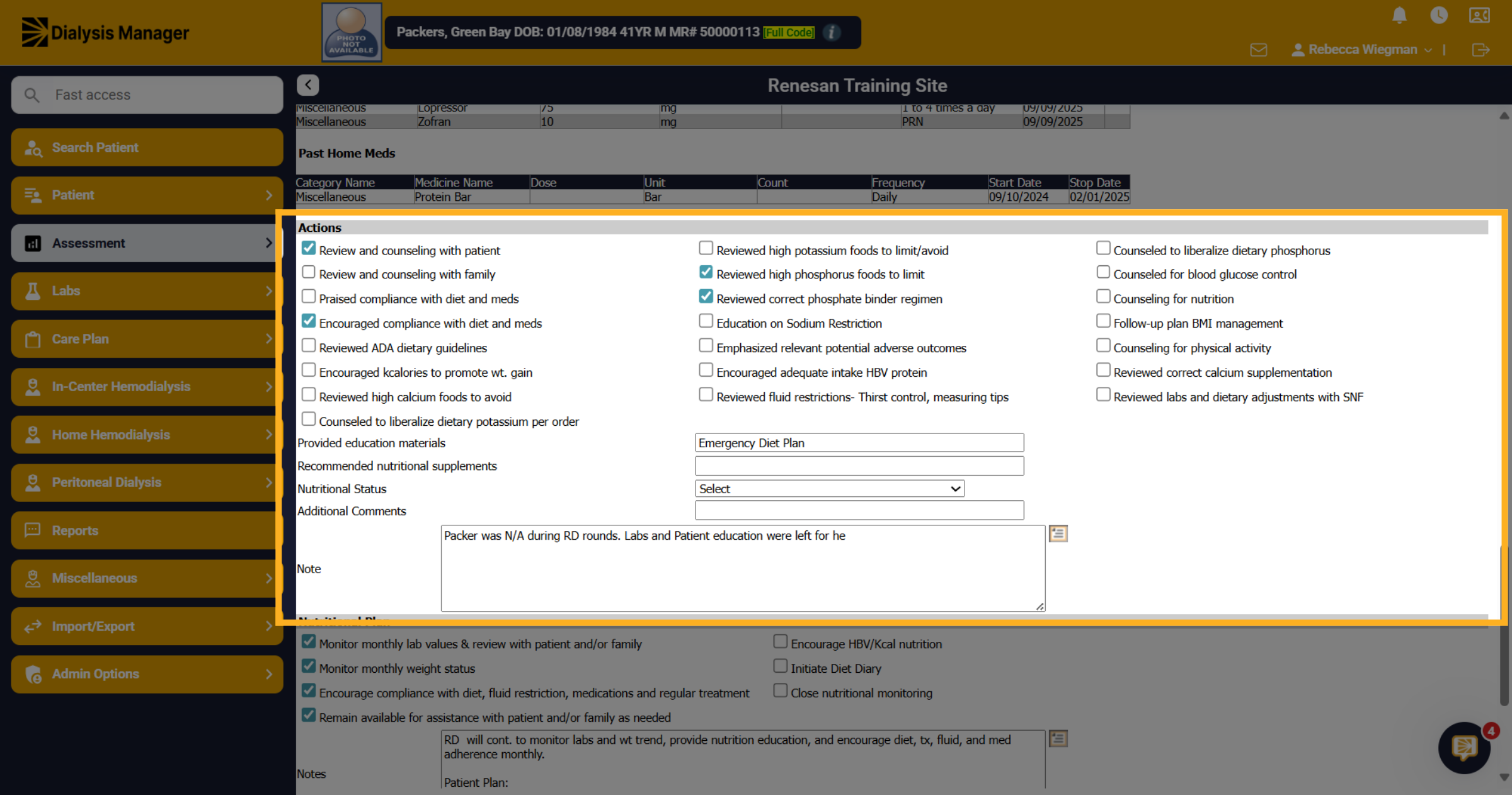Viewport: 1512px width, 795px height.
Task: Open Nutritional Status Select dropdown
Action: pyautogui.click(x=830, y=489)
